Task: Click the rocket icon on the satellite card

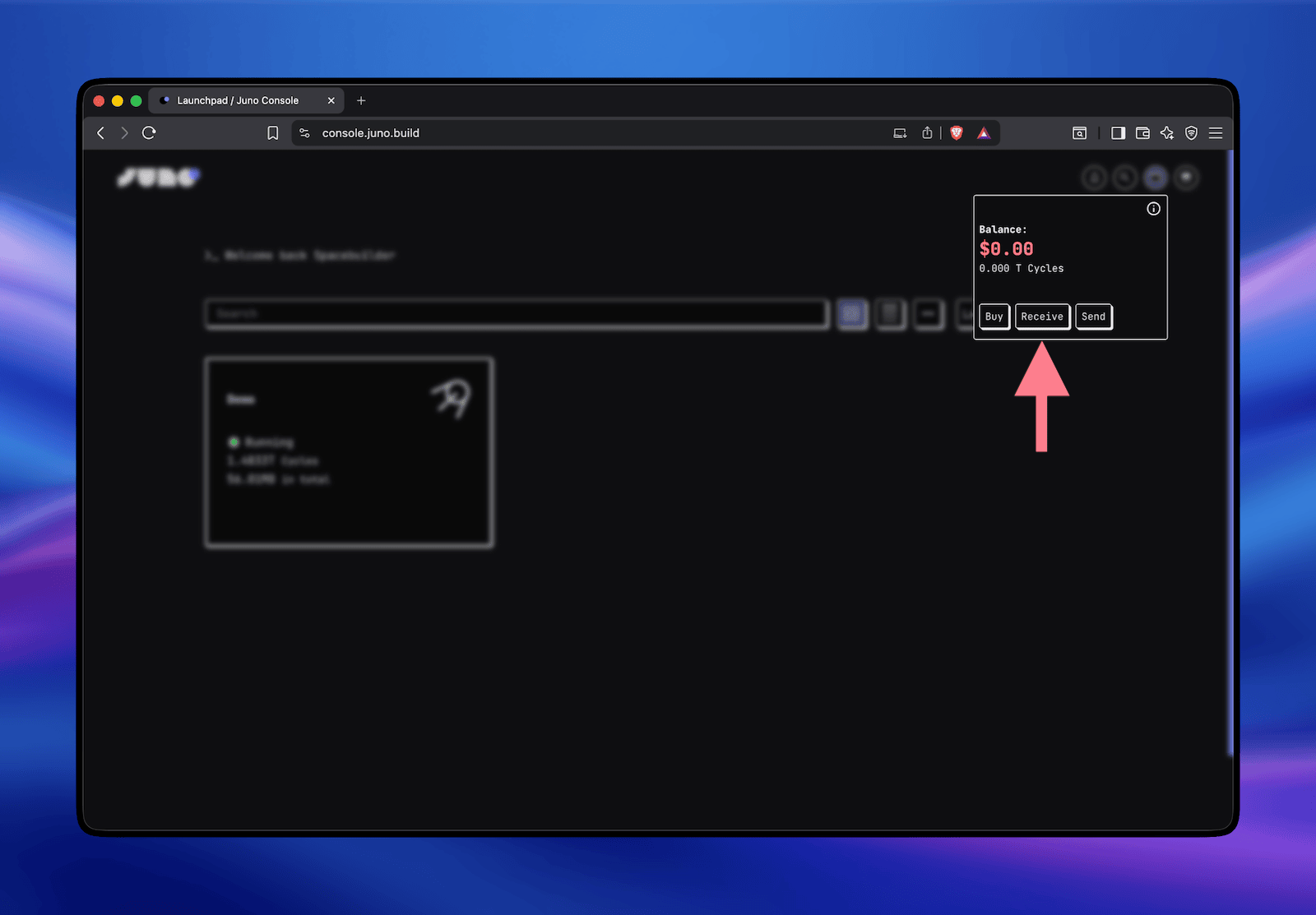Action: (452, 398)
